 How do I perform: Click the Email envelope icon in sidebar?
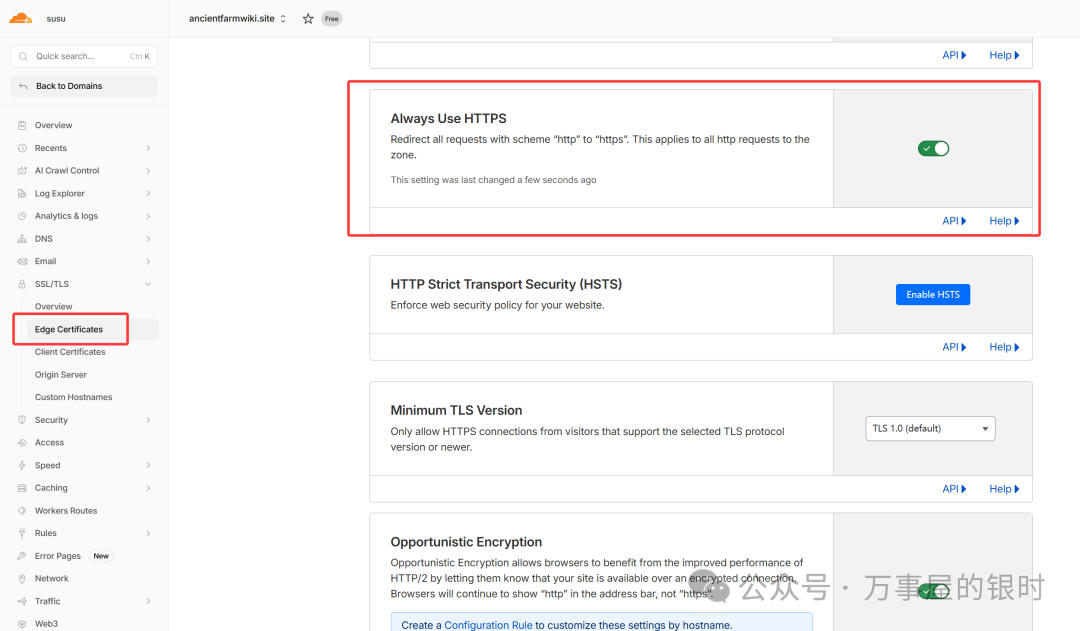coord(22,261)
